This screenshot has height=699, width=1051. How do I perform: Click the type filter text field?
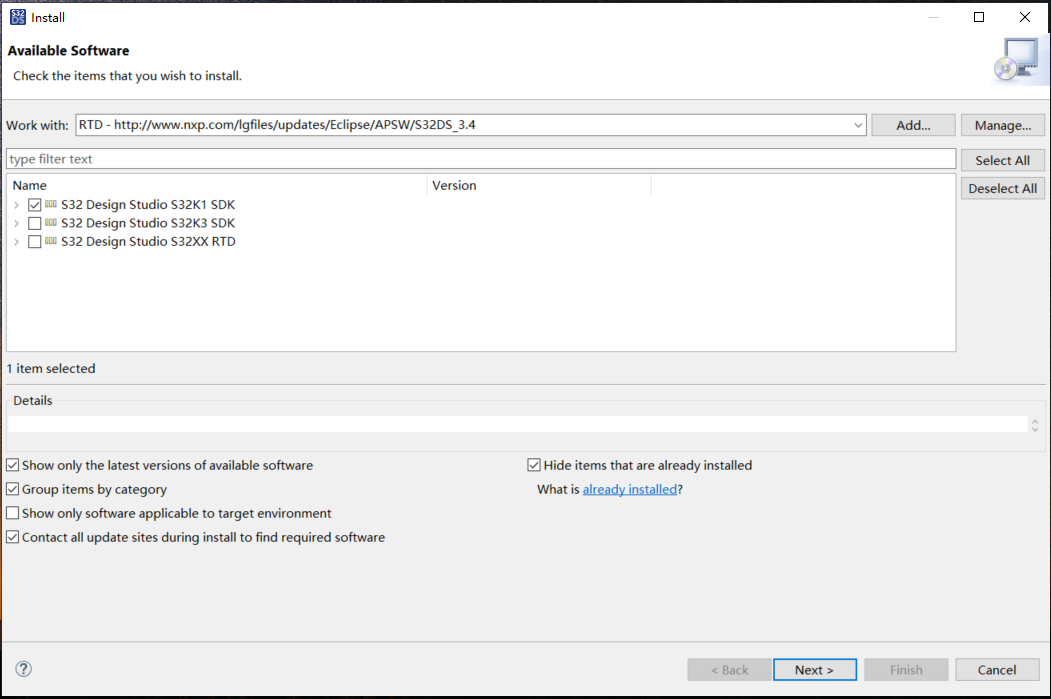tap(480, 159)
